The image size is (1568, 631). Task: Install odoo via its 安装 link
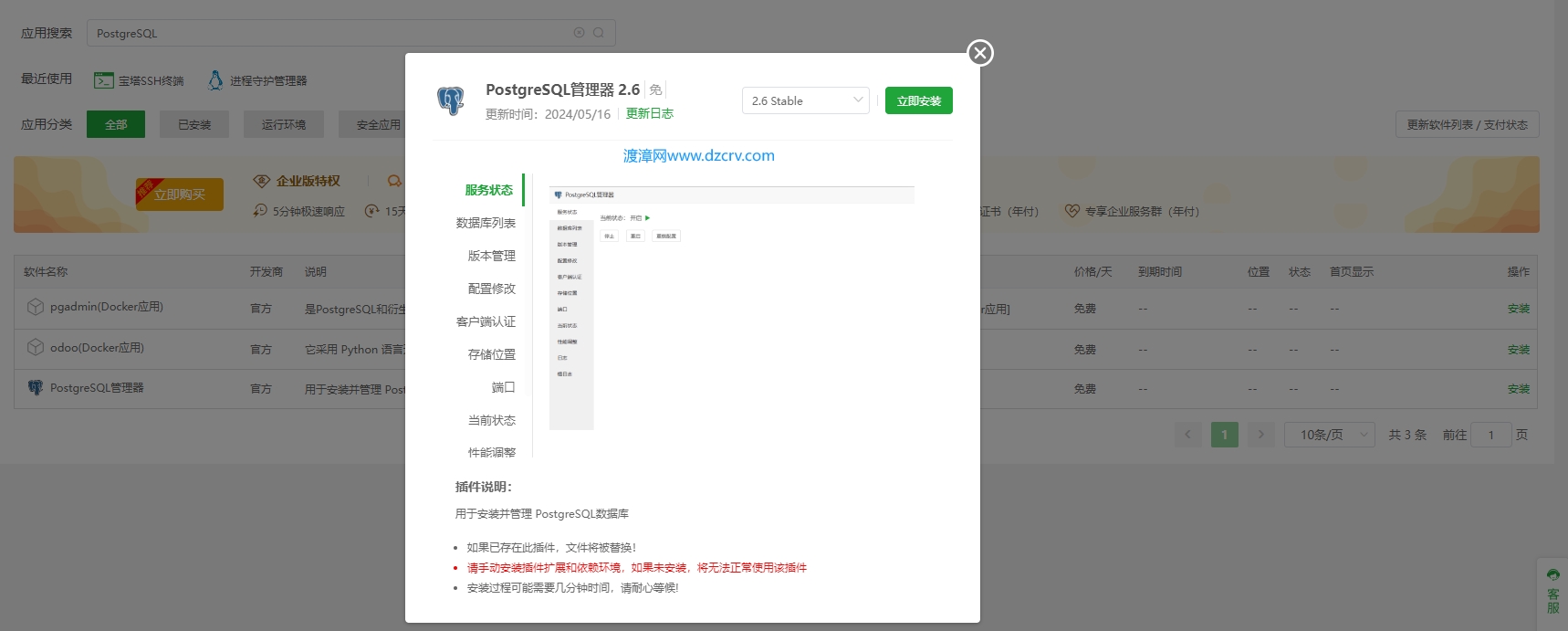coord(1519,350)
